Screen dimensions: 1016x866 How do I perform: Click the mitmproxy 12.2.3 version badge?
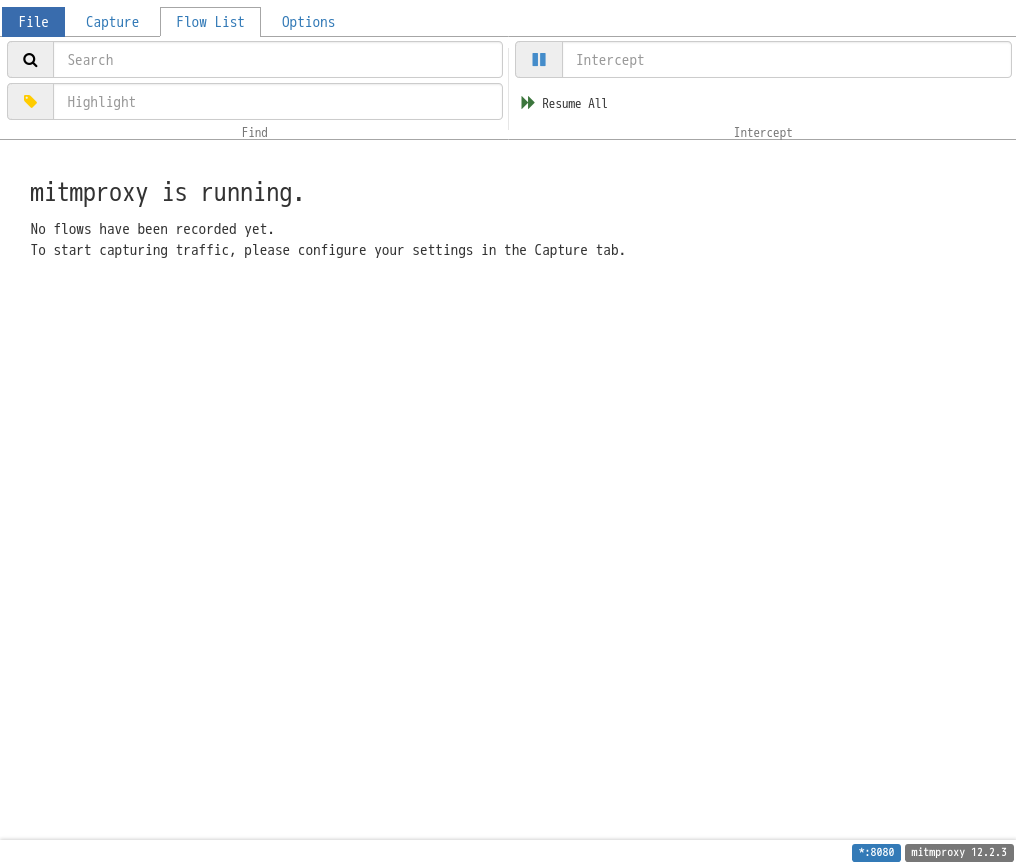click(x=959, y=852)
